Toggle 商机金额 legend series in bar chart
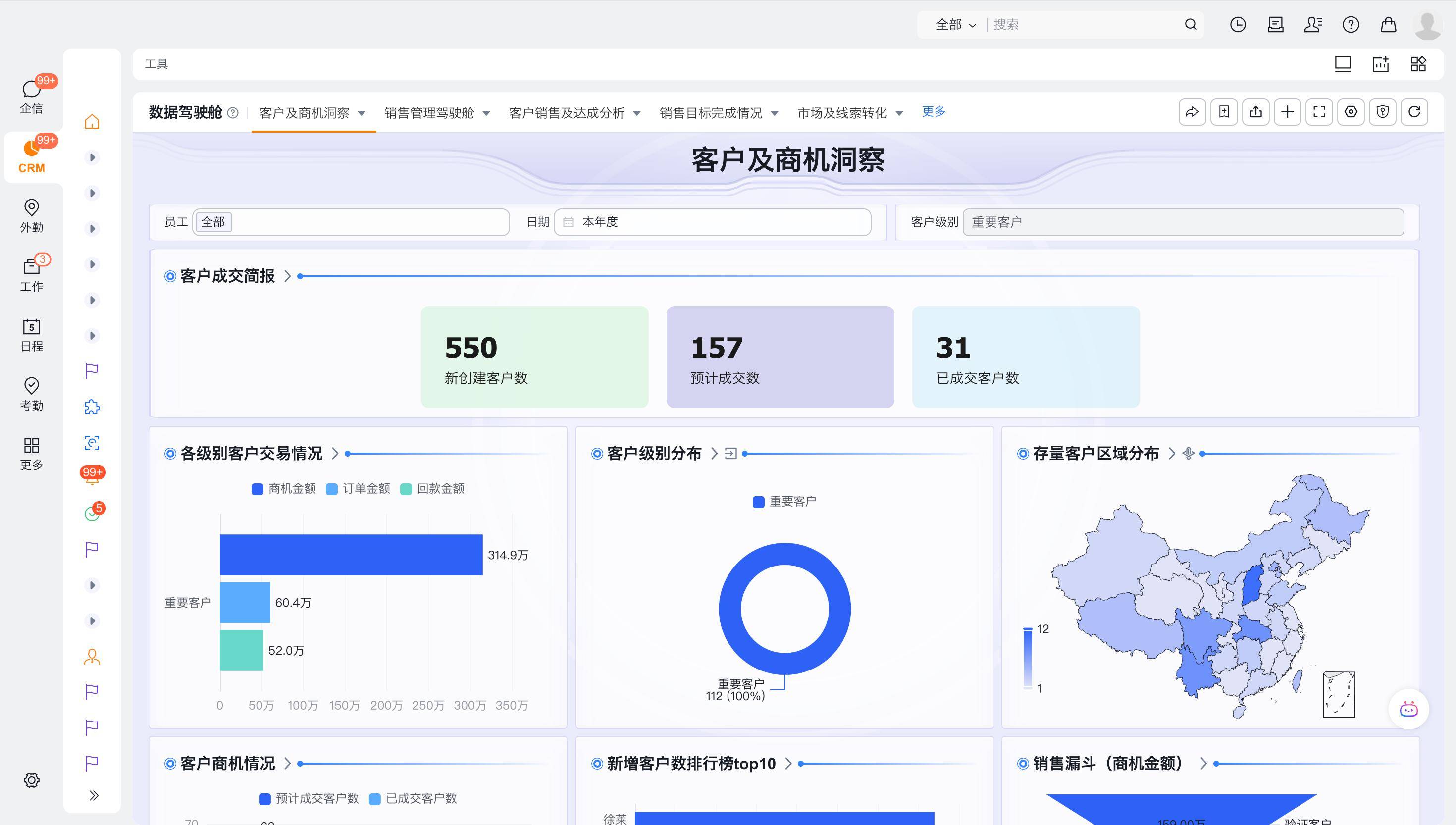The image size is (1456, 825). [284, 488]
